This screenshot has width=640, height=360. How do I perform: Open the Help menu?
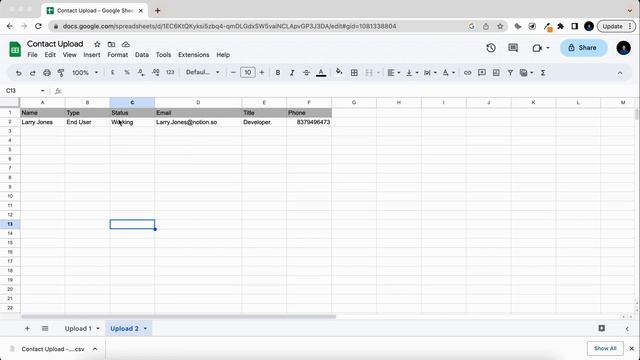(x=223, y=55)
